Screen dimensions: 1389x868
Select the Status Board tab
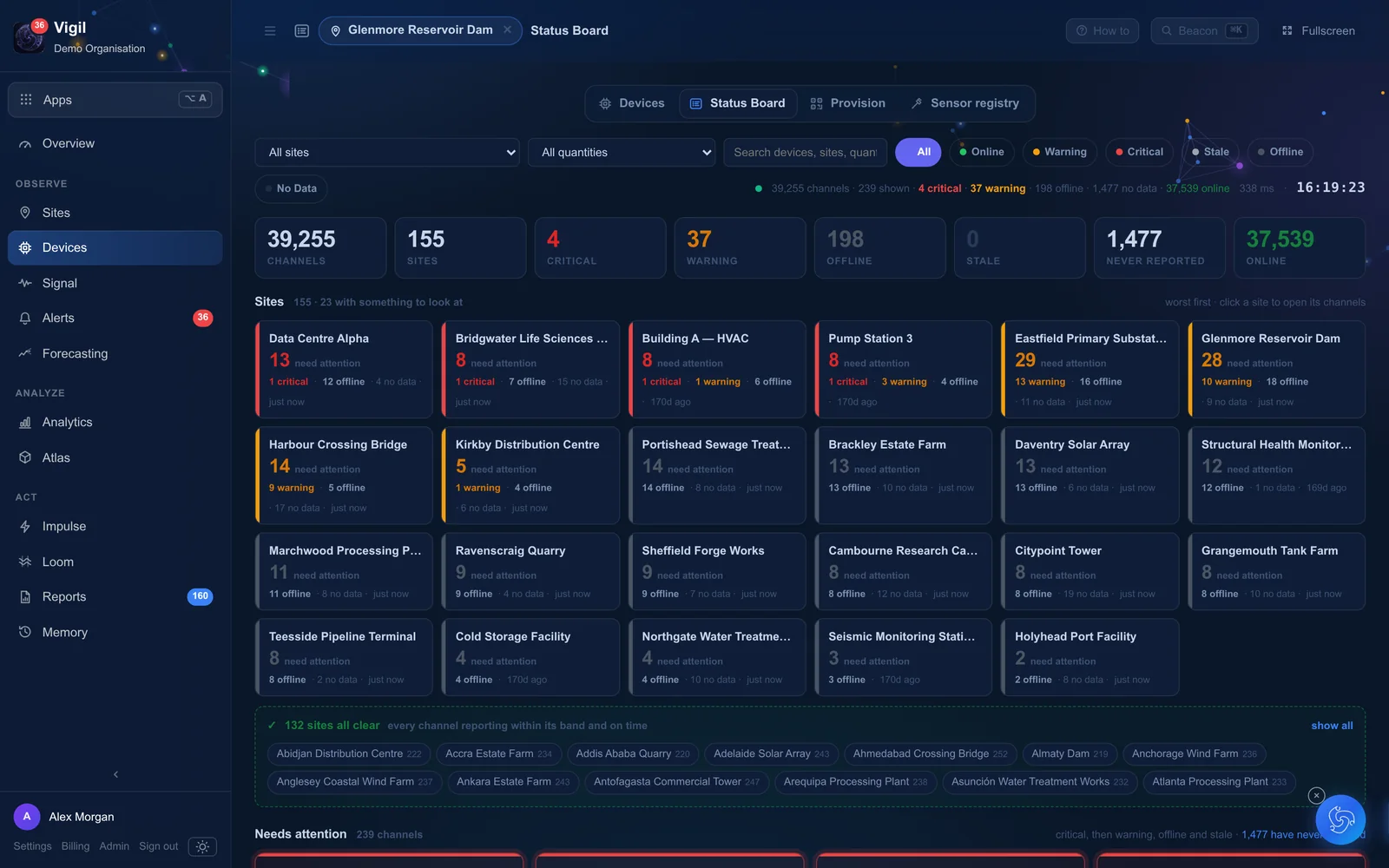pos(738,103)
